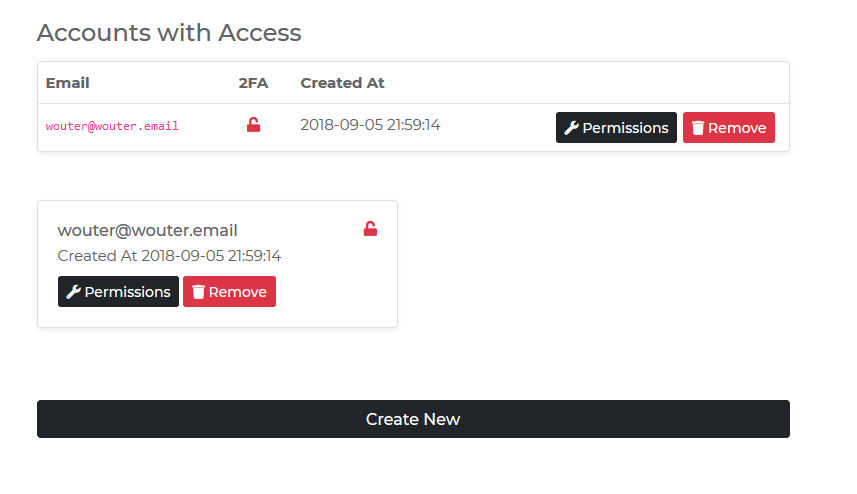Click the wrench icon in the account card
Viewport: 857px width, 494px height.
[x=73, y=292]
